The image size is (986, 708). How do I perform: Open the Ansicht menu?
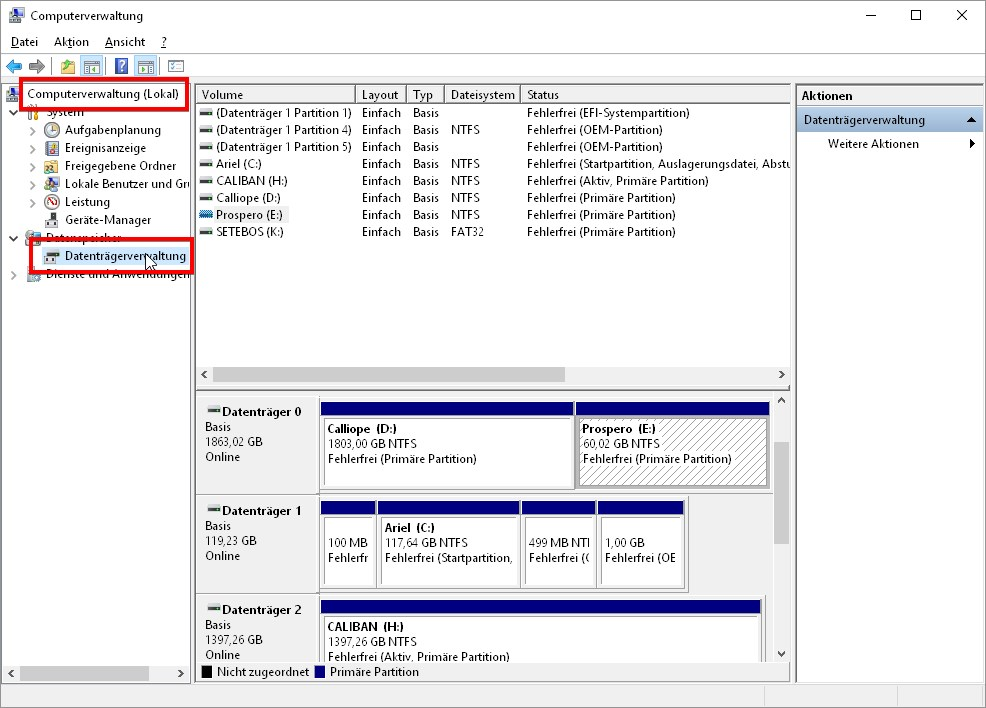click(x=125, y=42)
